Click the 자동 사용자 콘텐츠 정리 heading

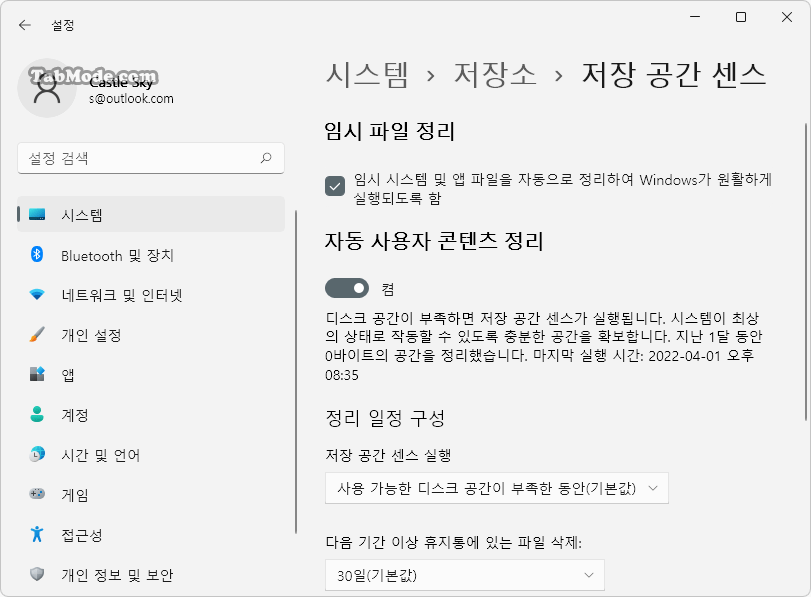pyautogui.click(x=434, y=241)
